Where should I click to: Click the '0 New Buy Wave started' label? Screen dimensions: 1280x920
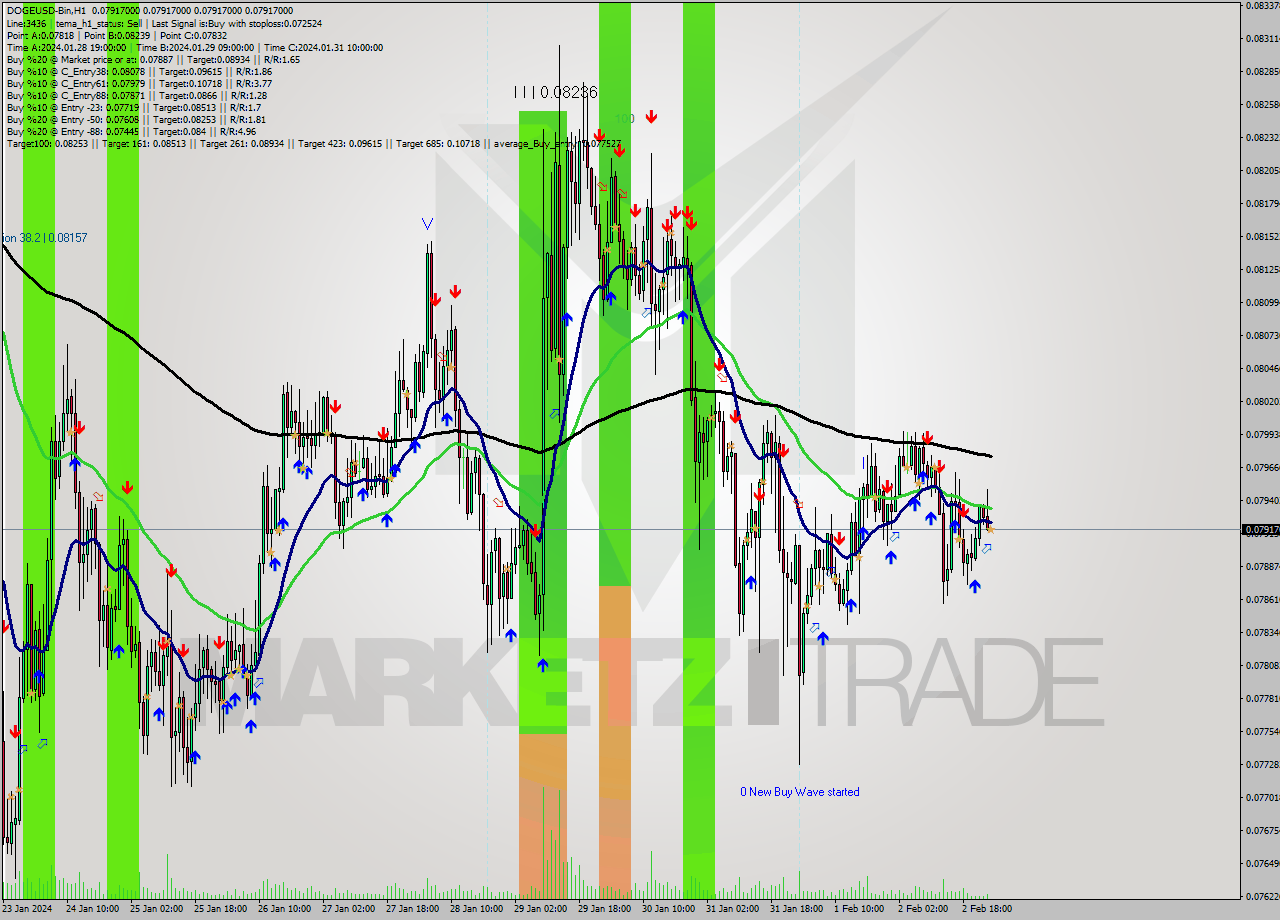pos(800,792)
